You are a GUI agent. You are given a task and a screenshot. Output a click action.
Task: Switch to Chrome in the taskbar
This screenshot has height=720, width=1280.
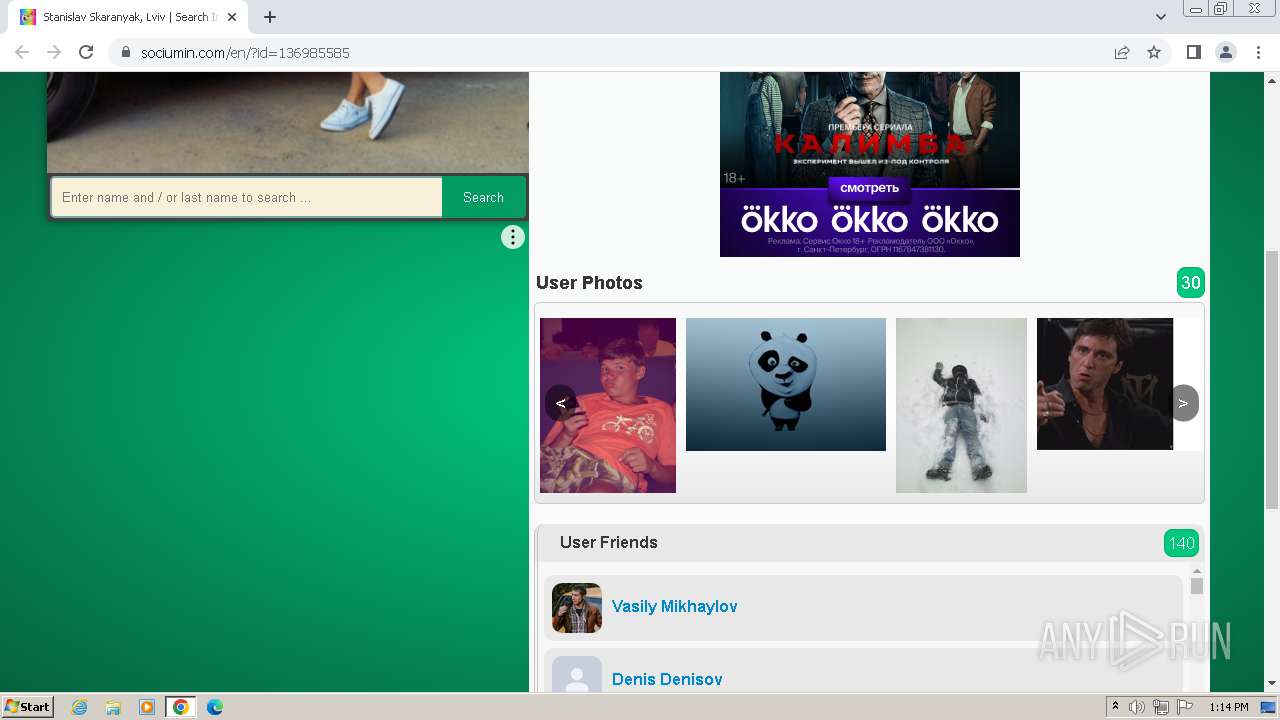[x=181, y=707]
